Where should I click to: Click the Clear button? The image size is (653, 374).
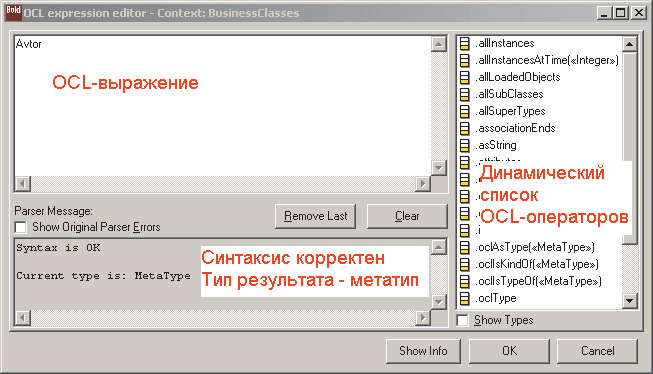[407, 216]
